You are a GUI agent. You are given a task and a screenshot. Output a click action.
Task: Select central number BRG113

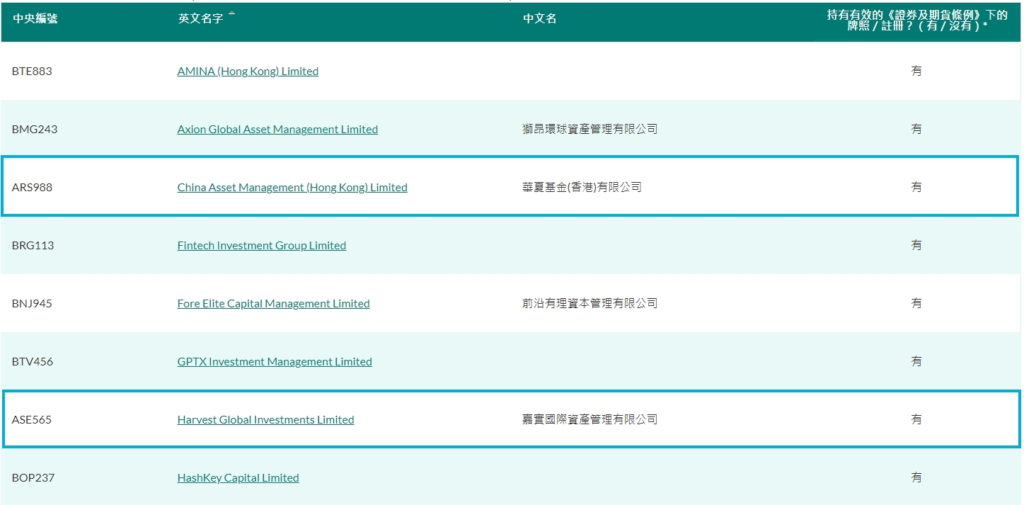(x=33, y=246)
